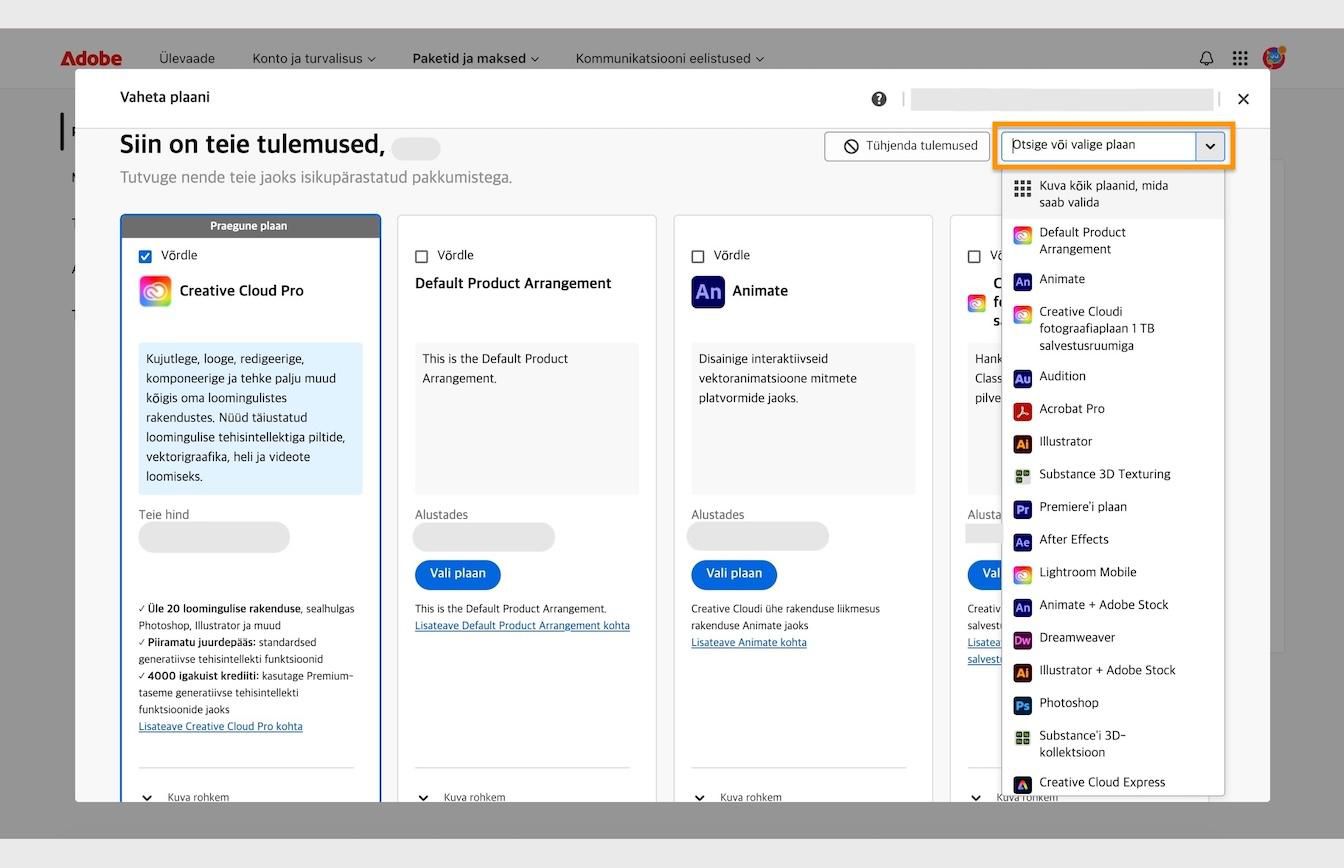Click Vali plaan for Default Product Arrangement

click(458, 574)
